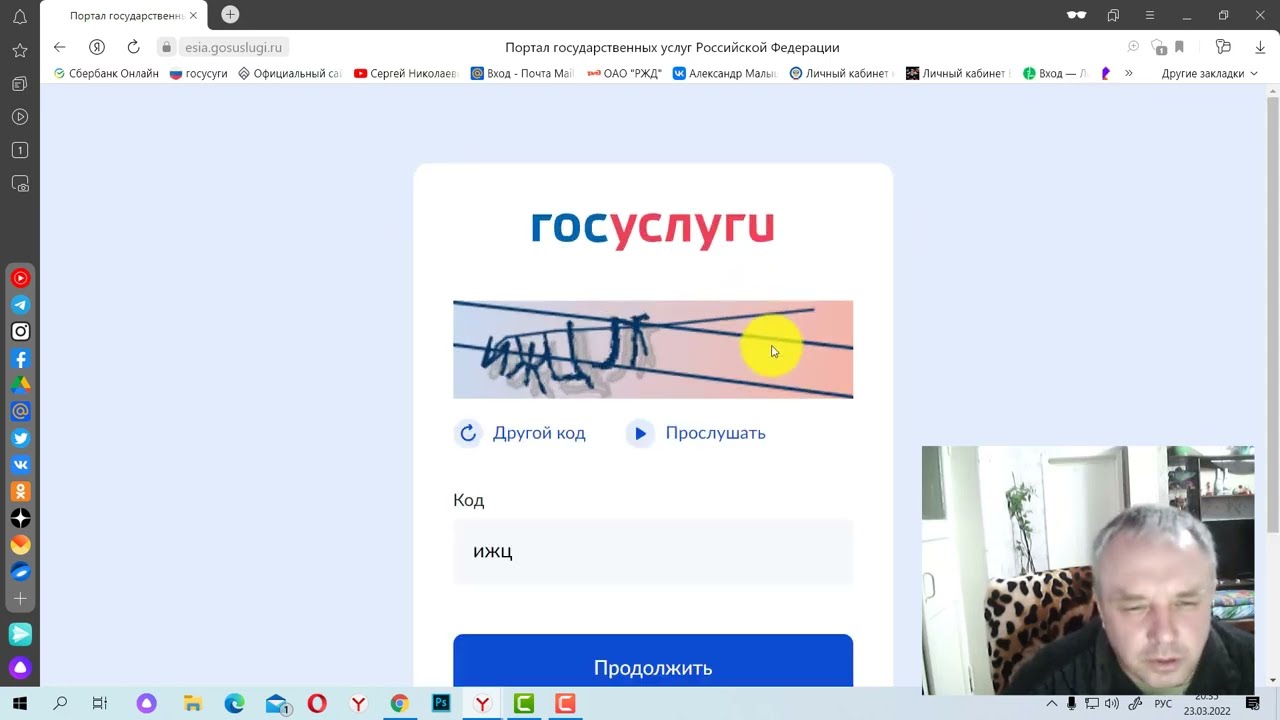Show hidden system tray icons
The height and width of the screenshot is (720, 1280).
(1051, 704)
